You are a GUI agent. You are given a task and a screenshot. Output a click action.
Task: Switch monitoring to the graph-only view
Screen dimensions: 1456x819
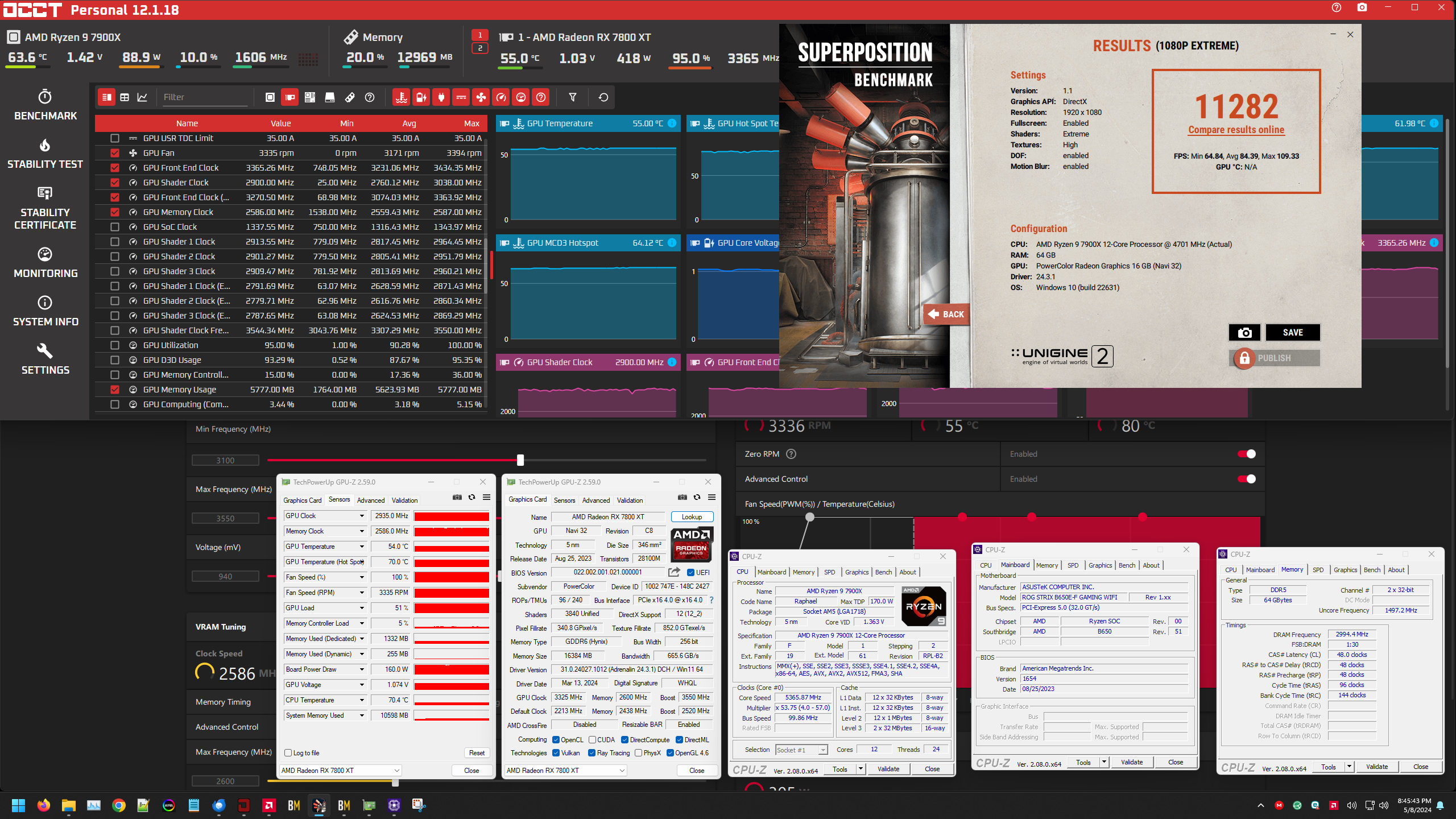[143, 97]
